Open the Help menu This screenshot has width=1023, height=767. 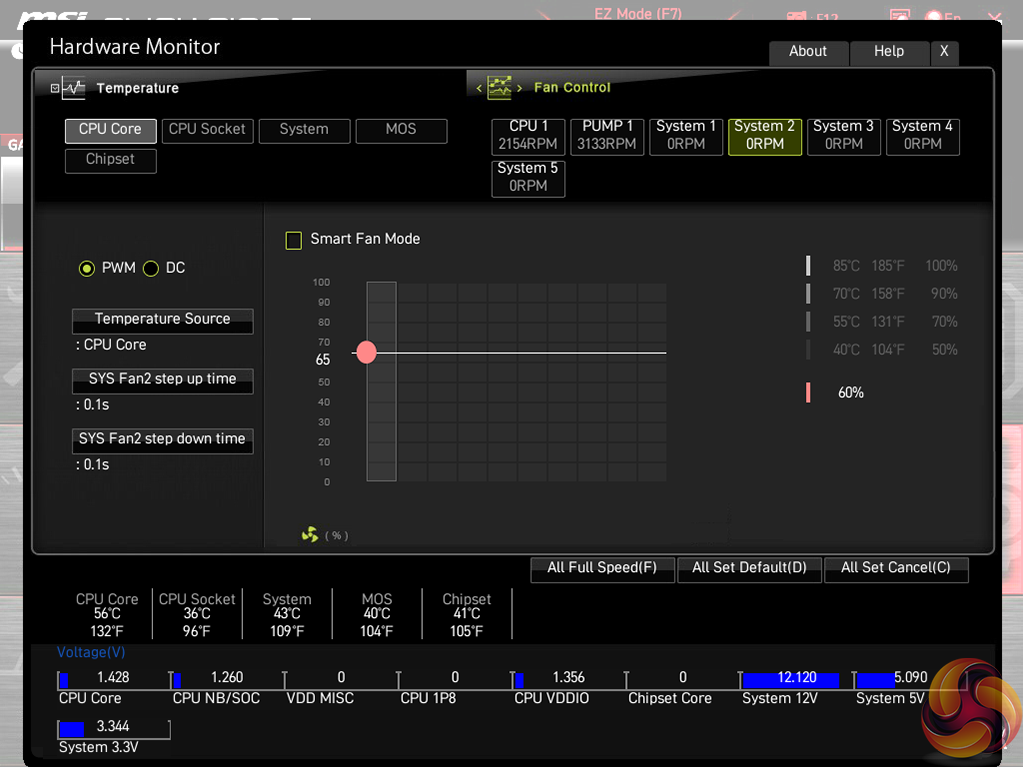(x=888, y=52)
